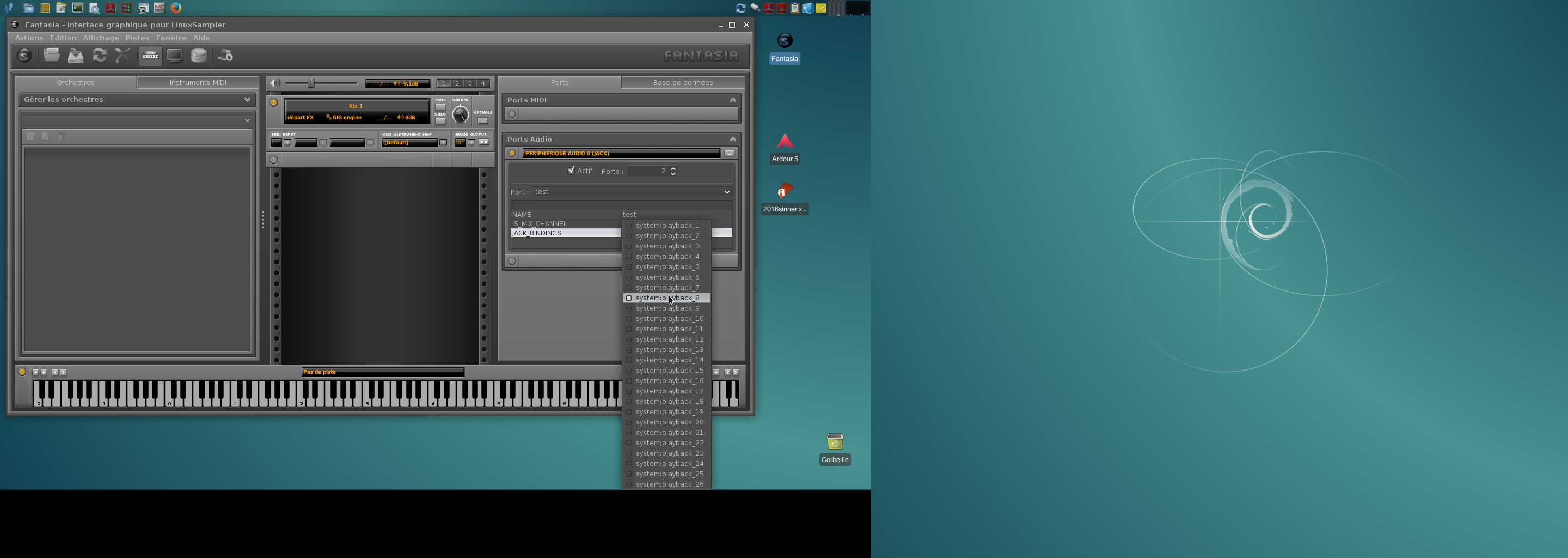Open the terminal from the top panel
The width and height of the screenshot is (1568, 558).
[x=77, y=8]
